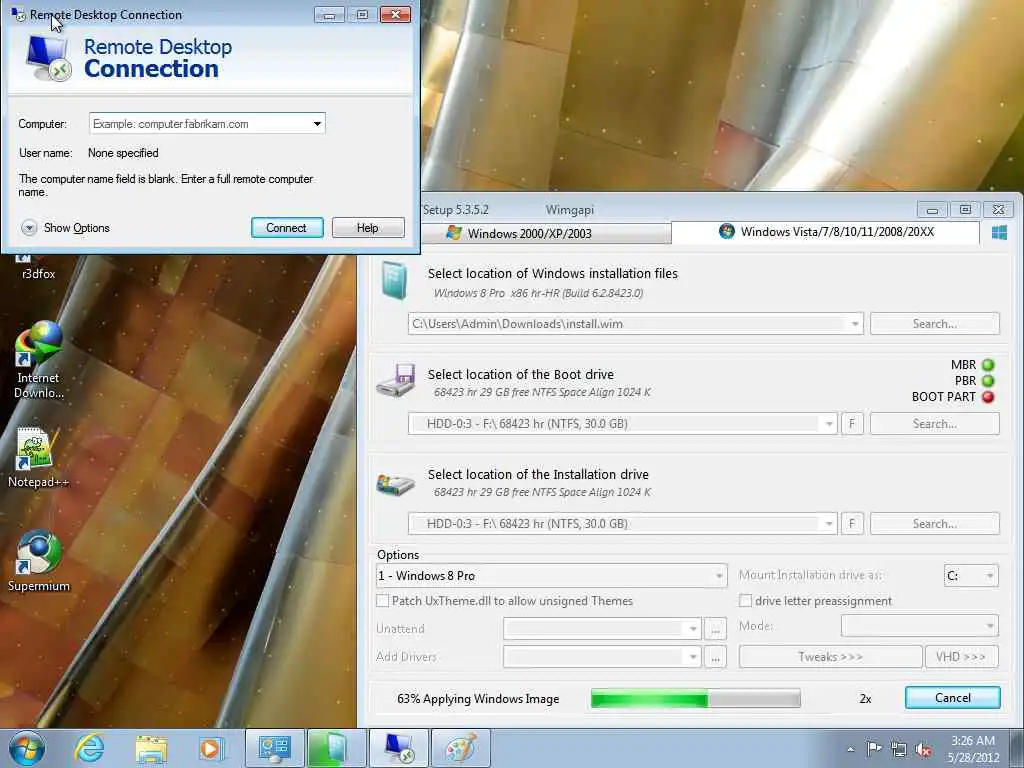Screen dimensions: 1024x768
Task: Open the network tray icon
Action: tap(899, 750)
